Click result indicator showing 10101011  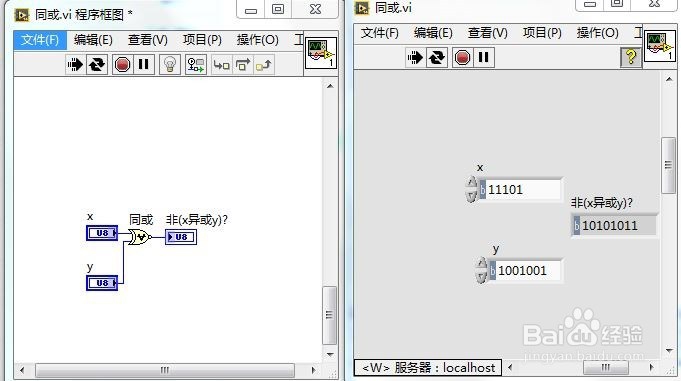point(618,225)
